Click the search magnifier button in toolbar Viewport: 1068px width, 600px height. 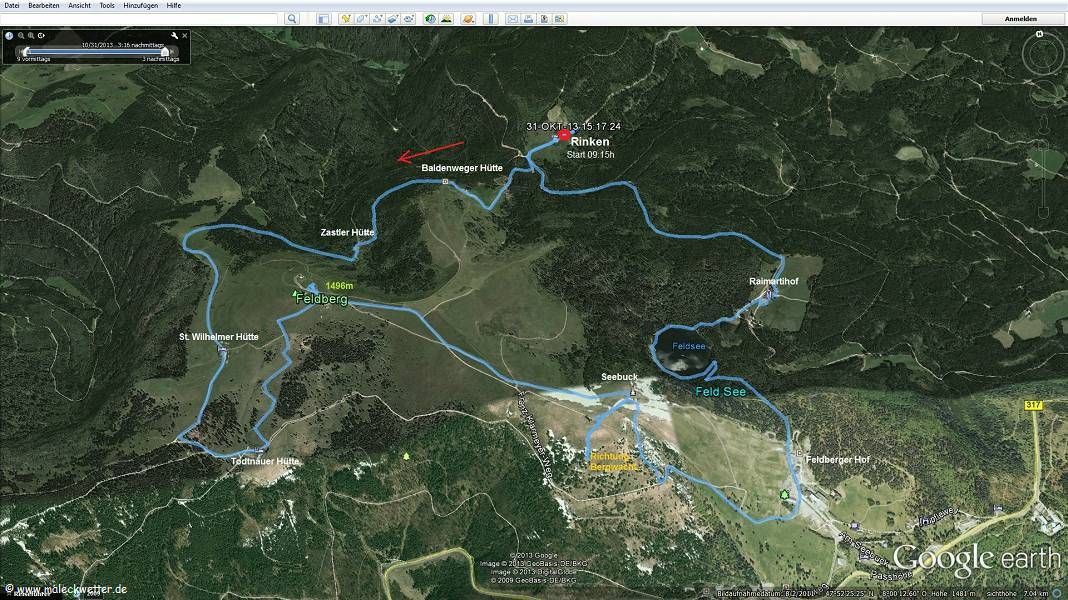point(292,19)
